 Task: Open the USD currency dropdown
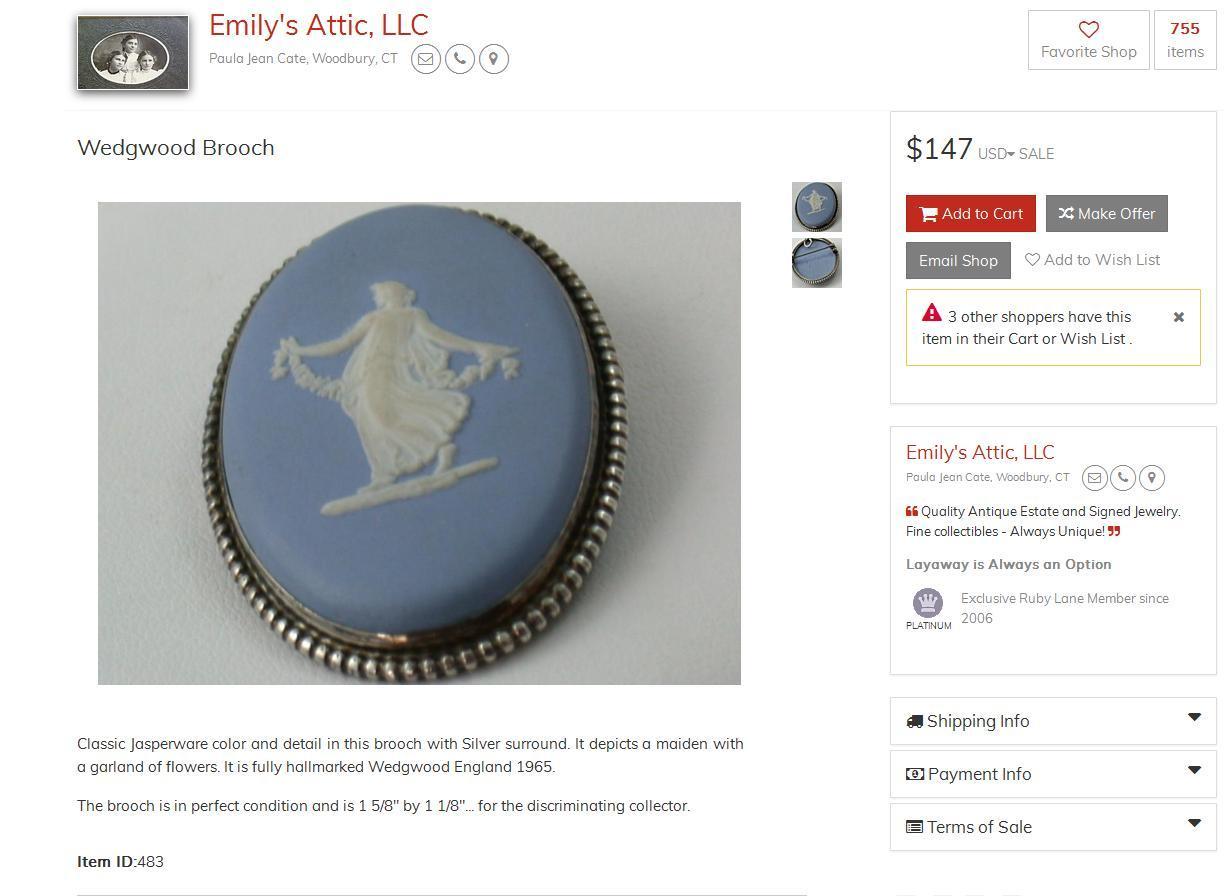pos(996,154)
